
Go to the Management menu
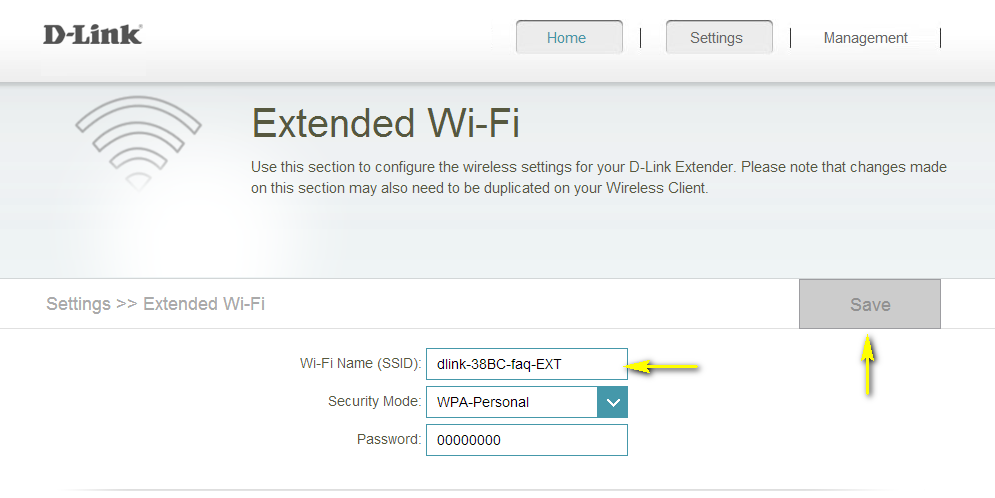point(865,38)
